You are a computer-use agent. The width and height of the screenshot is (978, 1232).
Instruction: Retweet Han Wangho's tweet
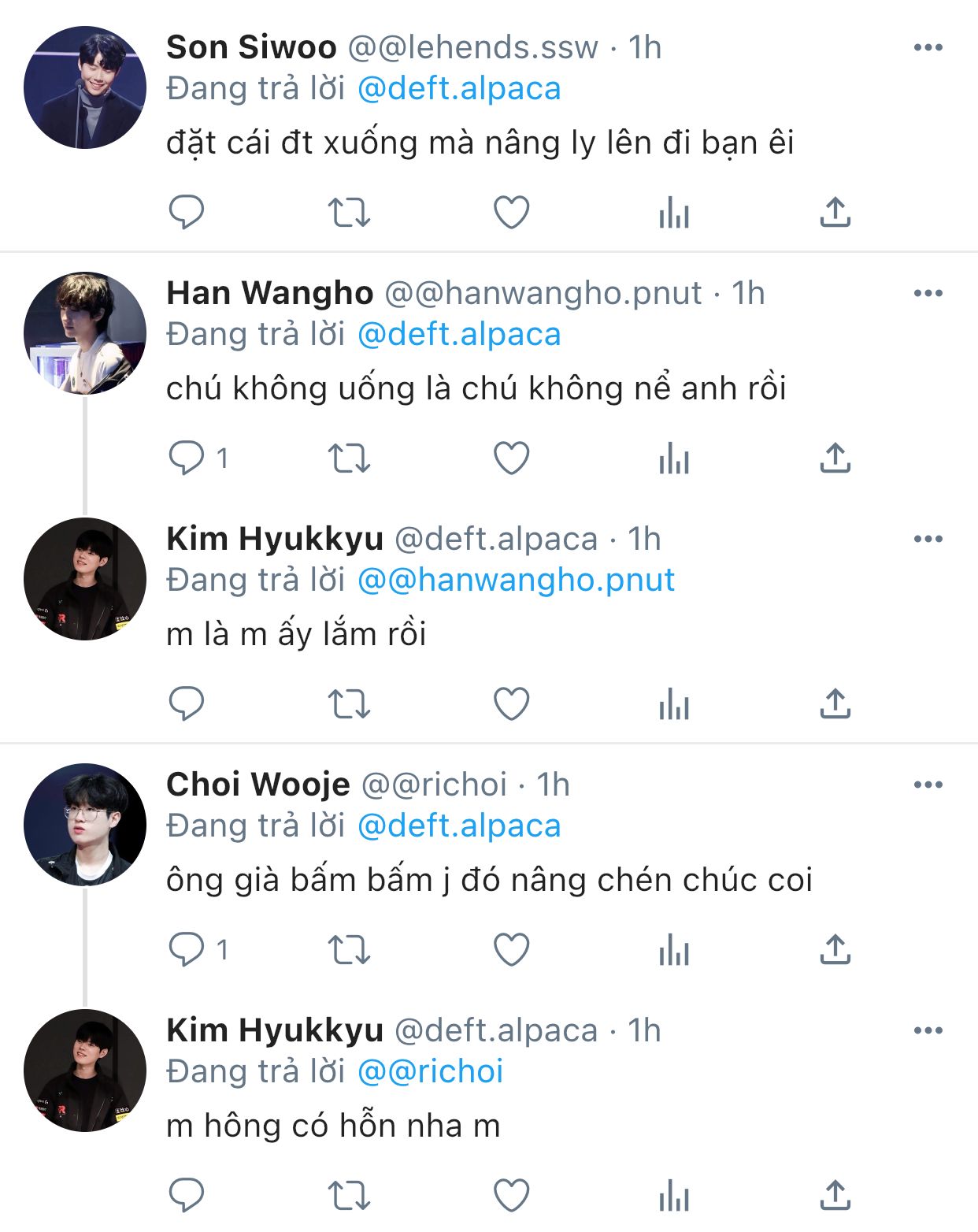[x=349, y=458]
